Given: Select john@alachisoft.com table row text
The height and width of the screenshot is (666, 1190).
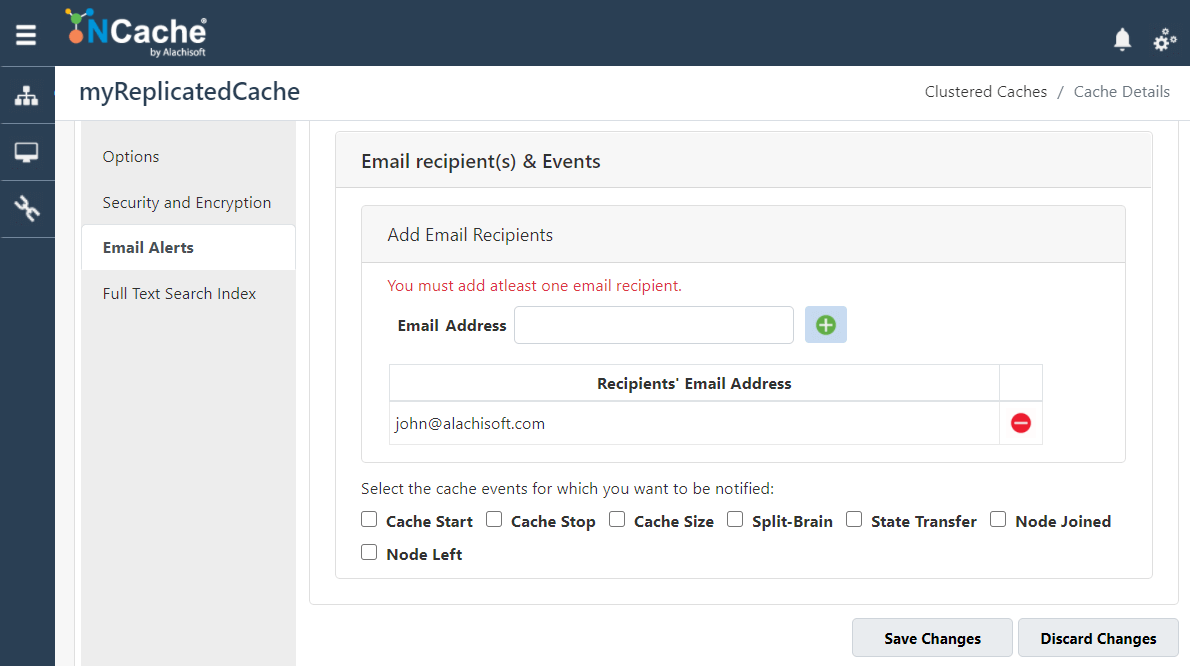Looking at the screenshot, I should (x=470, y=423).
